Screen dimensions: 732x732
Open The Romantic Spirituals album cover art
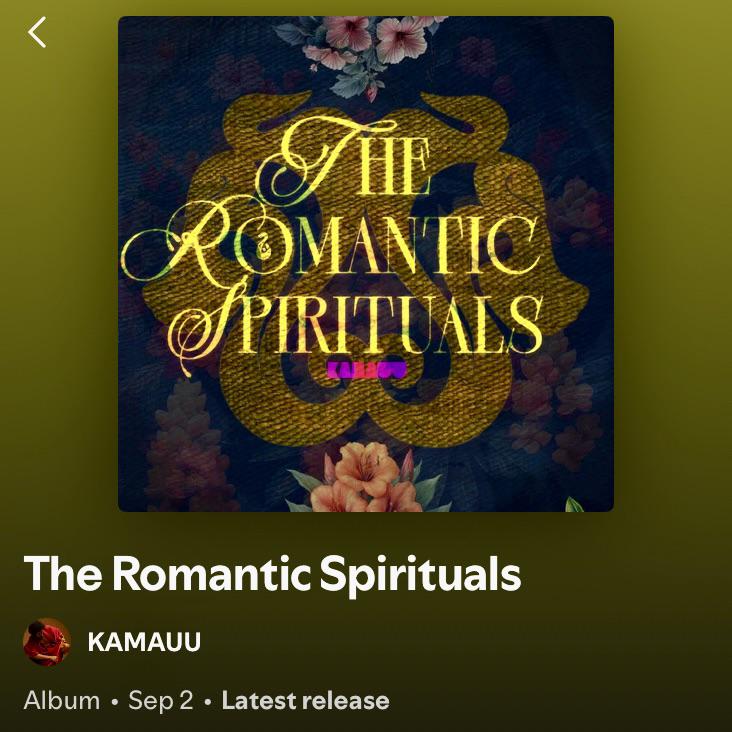click(366, 264)
